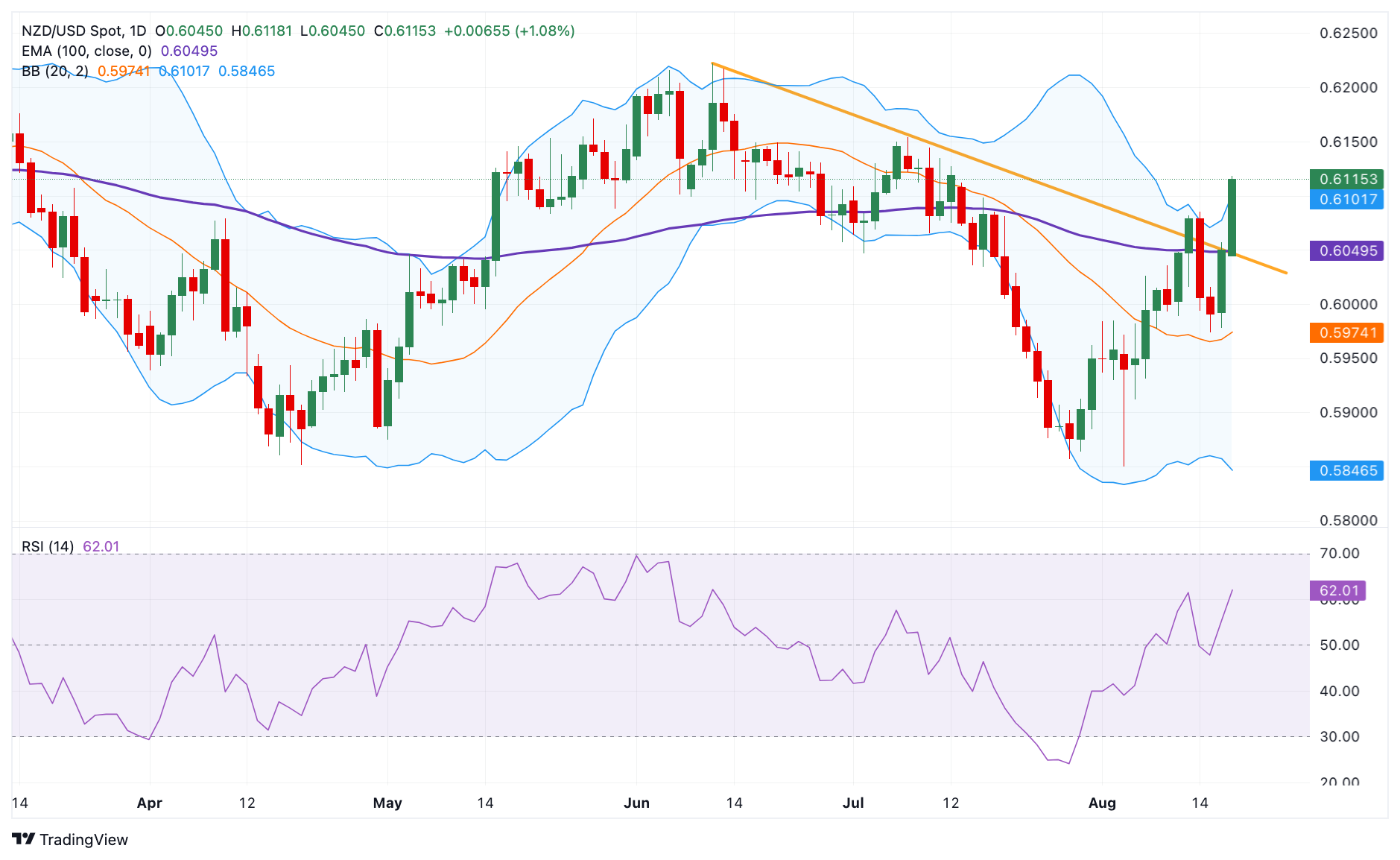This screenshot has height=860, width=1400.
Task: Select the 70.00 level on the RSI axis
Action: point(1339,553)
